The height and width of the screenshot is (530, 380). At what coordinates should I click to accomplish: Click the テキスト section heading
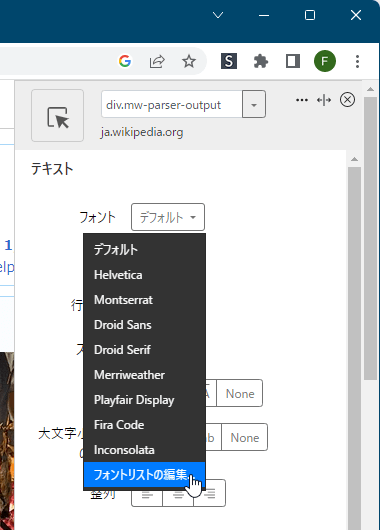[x=52, y=169]
